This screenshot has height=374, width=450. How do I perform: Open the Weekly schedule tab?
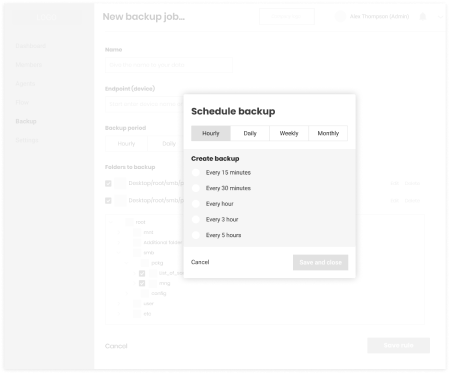289,133
